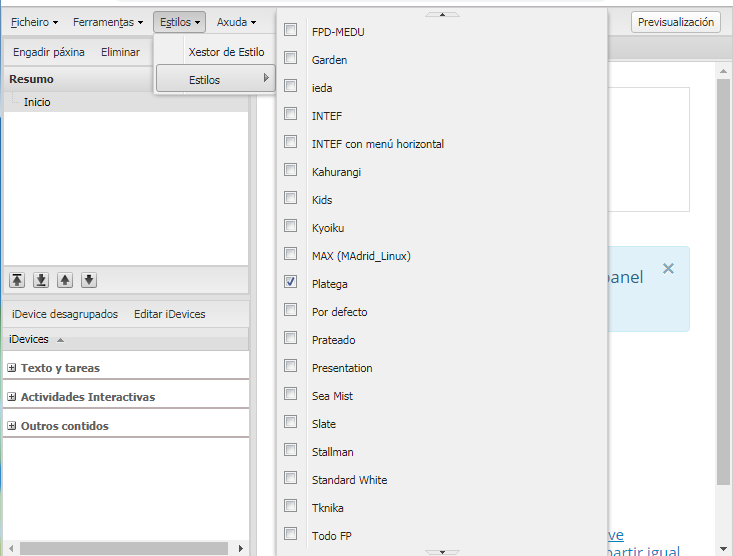This screenshot has height=556, width=733.
Task: Expand the Actividades Interactivas group
Action: (12, 397)
